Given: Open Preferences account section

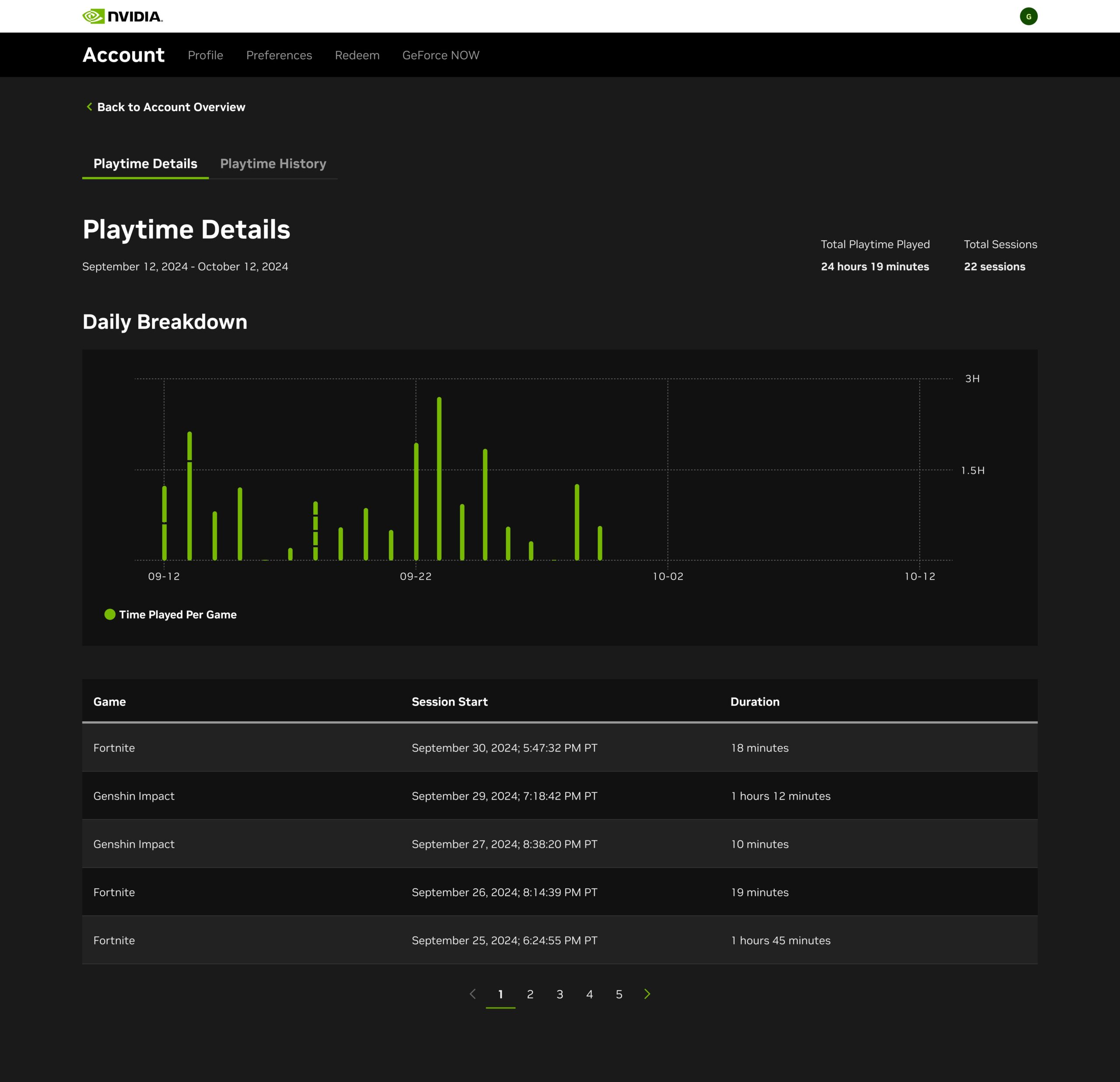Looking at the screenshot, I should 279,55.
